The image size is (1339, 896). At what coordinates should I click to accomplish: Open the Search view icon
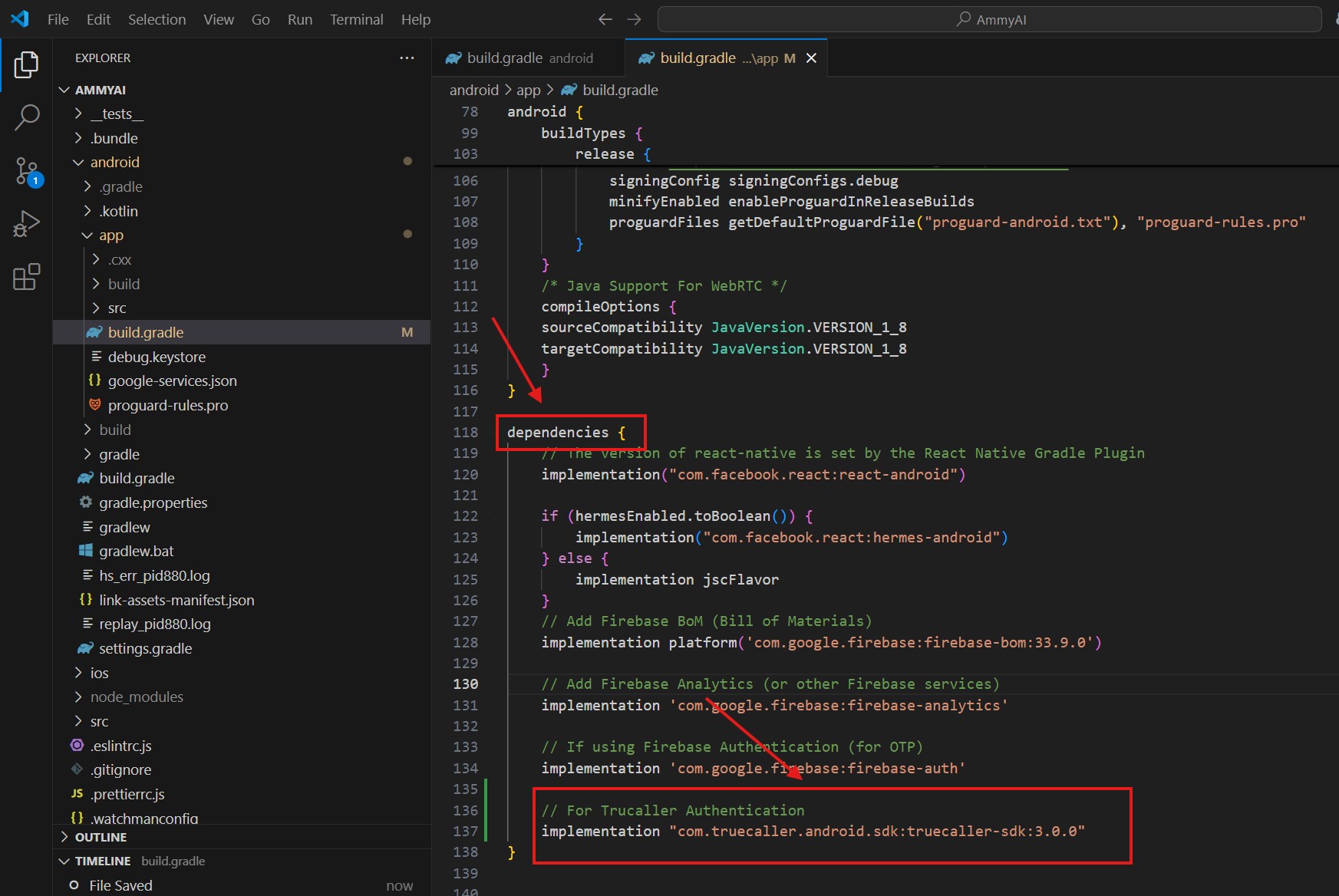click(26, 117)
